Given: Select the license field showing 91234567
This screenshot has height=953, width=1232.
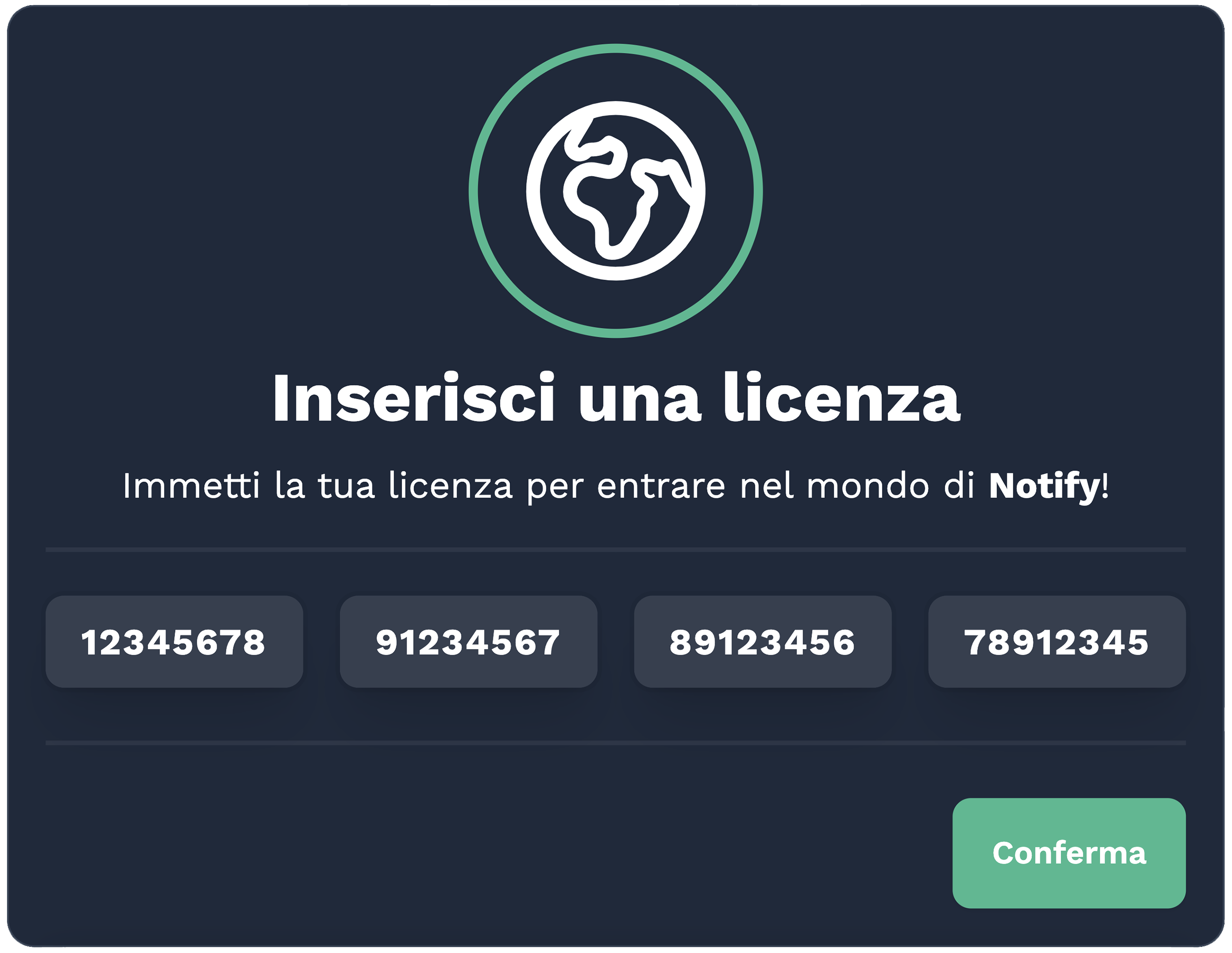Looking at the screenshot, I should point(468,641).
